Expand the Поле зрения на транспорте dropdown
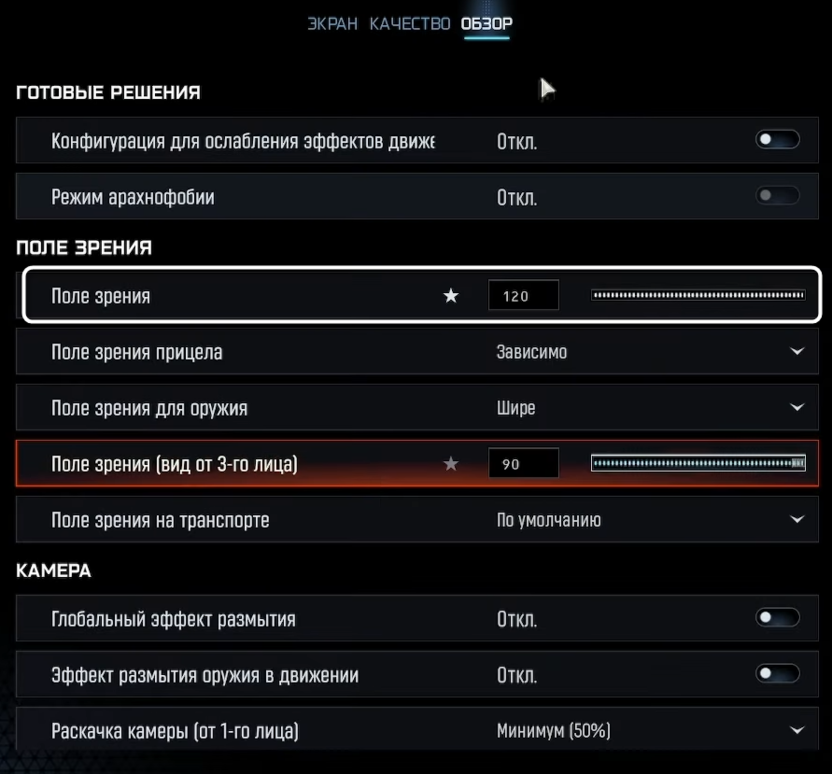Image resolution: width=832 pixels, height=774 pixels. coord(797,520)
